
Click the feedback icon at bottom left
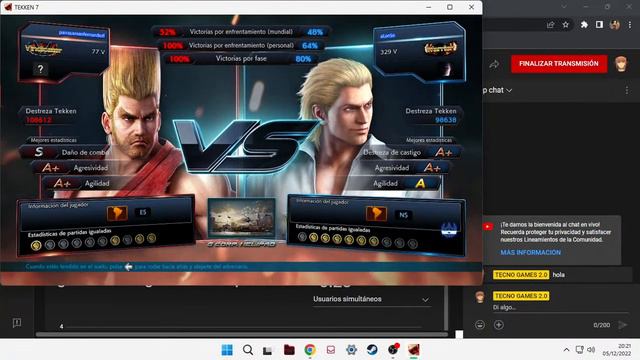coord(17,323)
